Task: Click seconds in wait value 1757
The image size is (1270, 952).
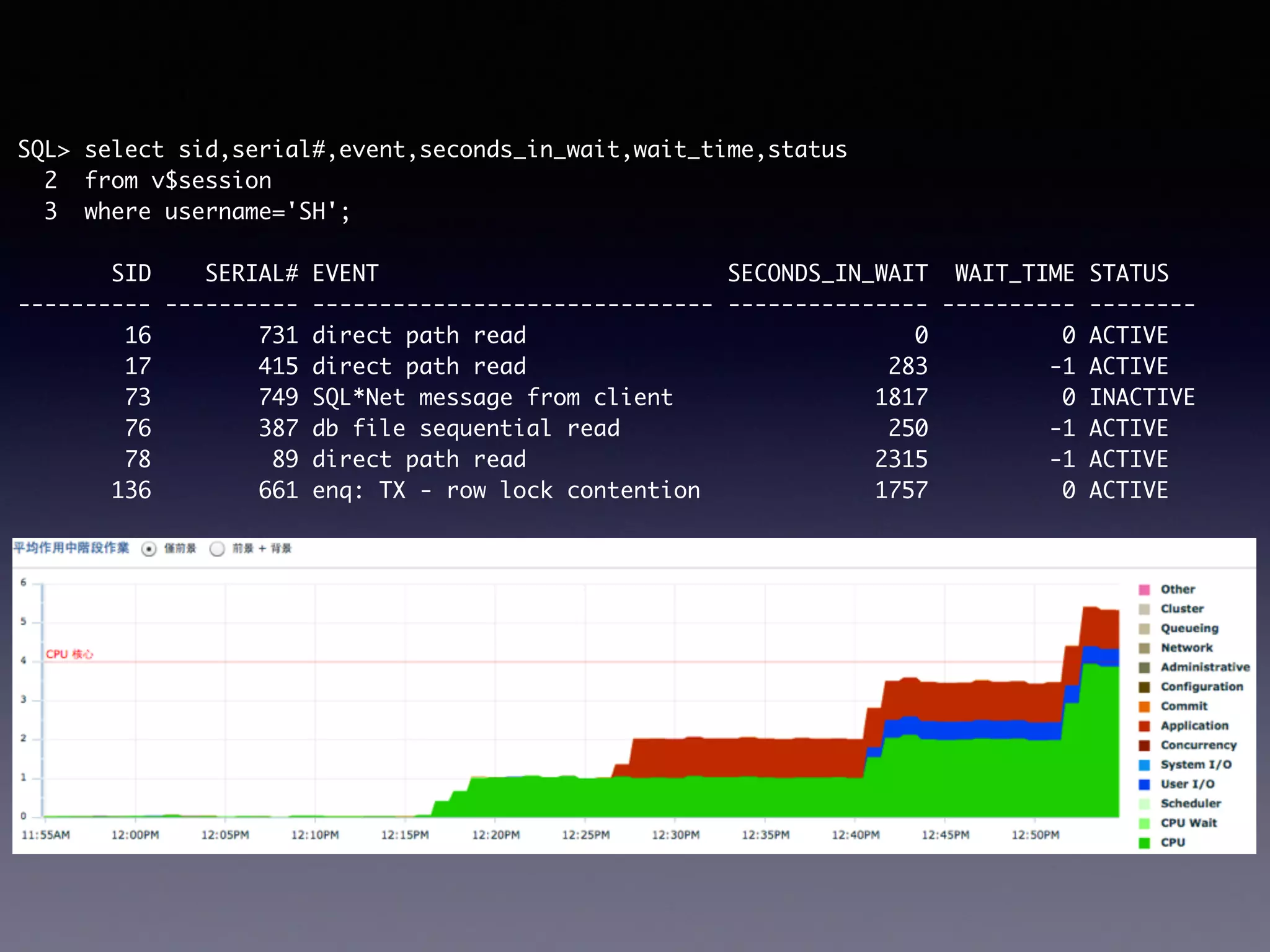Action: (x=902, y=490)
